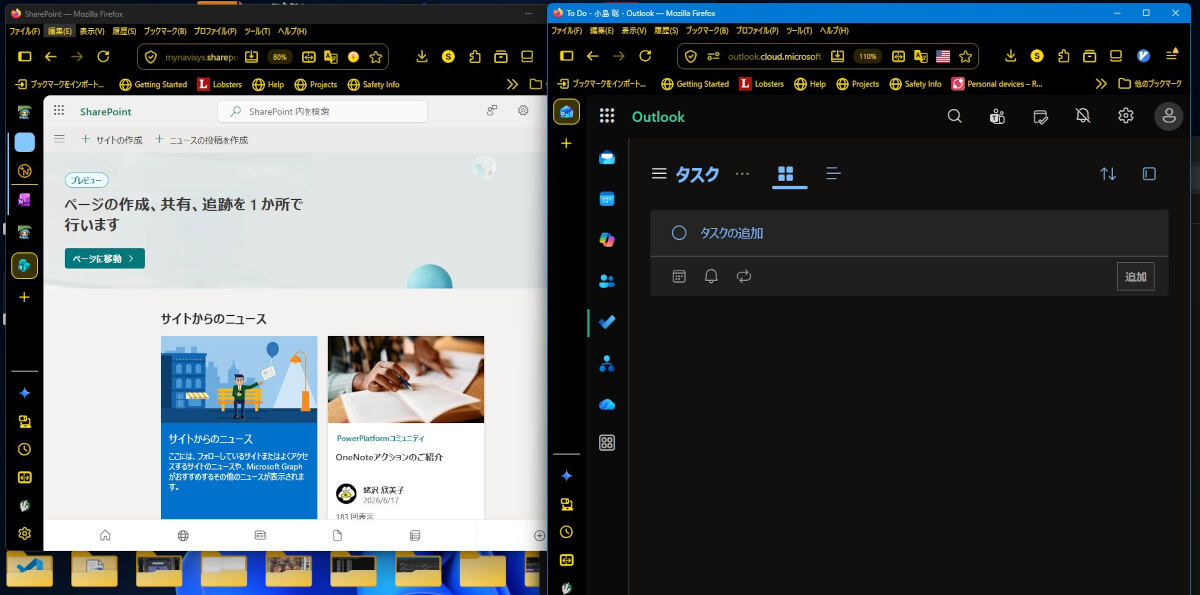1200x595 pixels.
Task: Switch tasks to list view
Action: click(x=834, y=174)
